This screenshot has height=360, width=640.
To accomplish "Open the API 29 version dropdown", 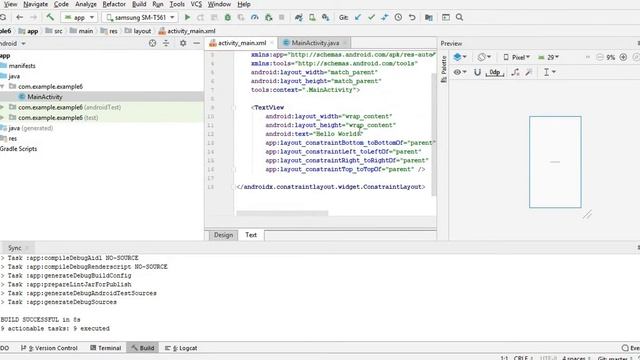I will 548,57.
